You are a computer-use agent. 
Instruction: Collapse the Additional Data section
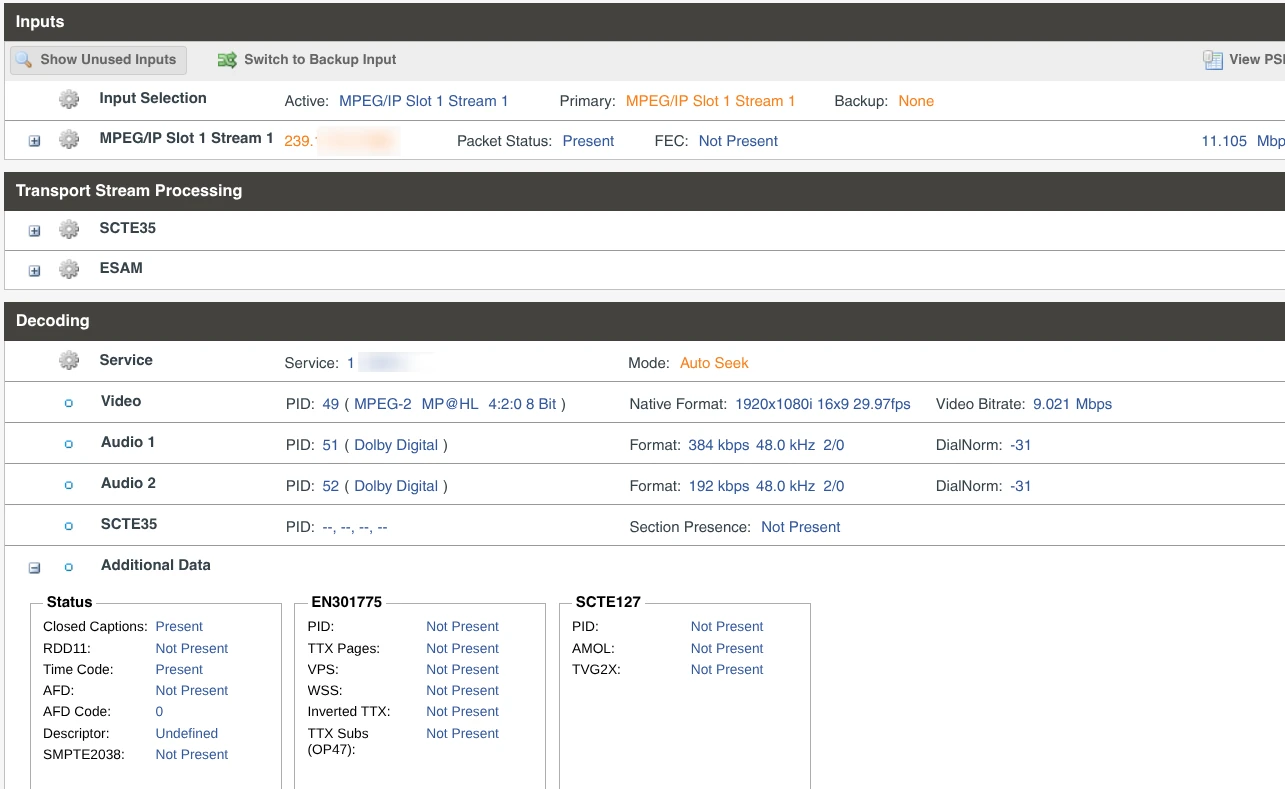[x=34, y=568]
